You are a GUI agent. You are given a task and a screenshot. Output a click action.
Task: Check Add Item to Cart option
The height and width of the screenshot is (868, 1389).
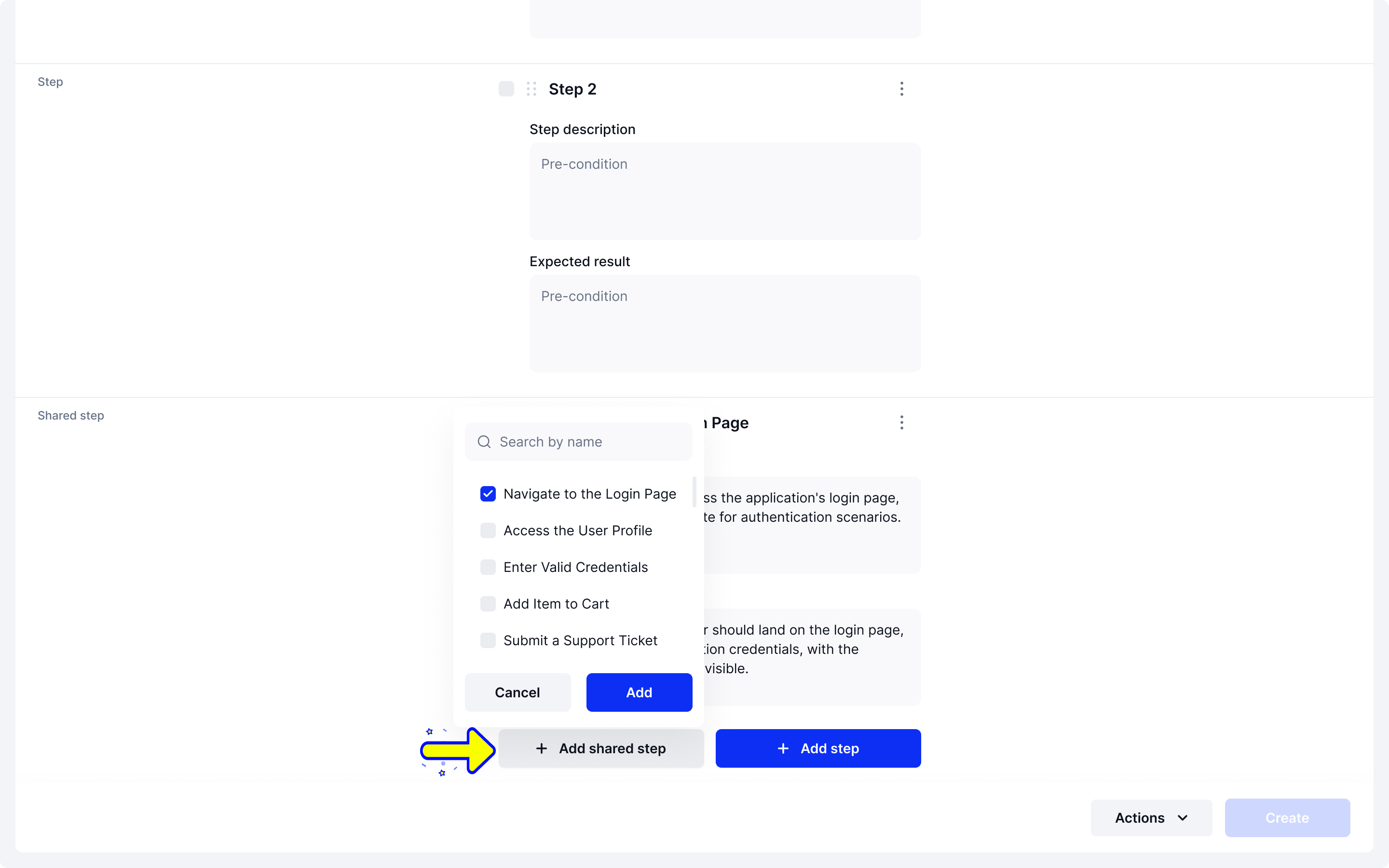coord(487,604)
